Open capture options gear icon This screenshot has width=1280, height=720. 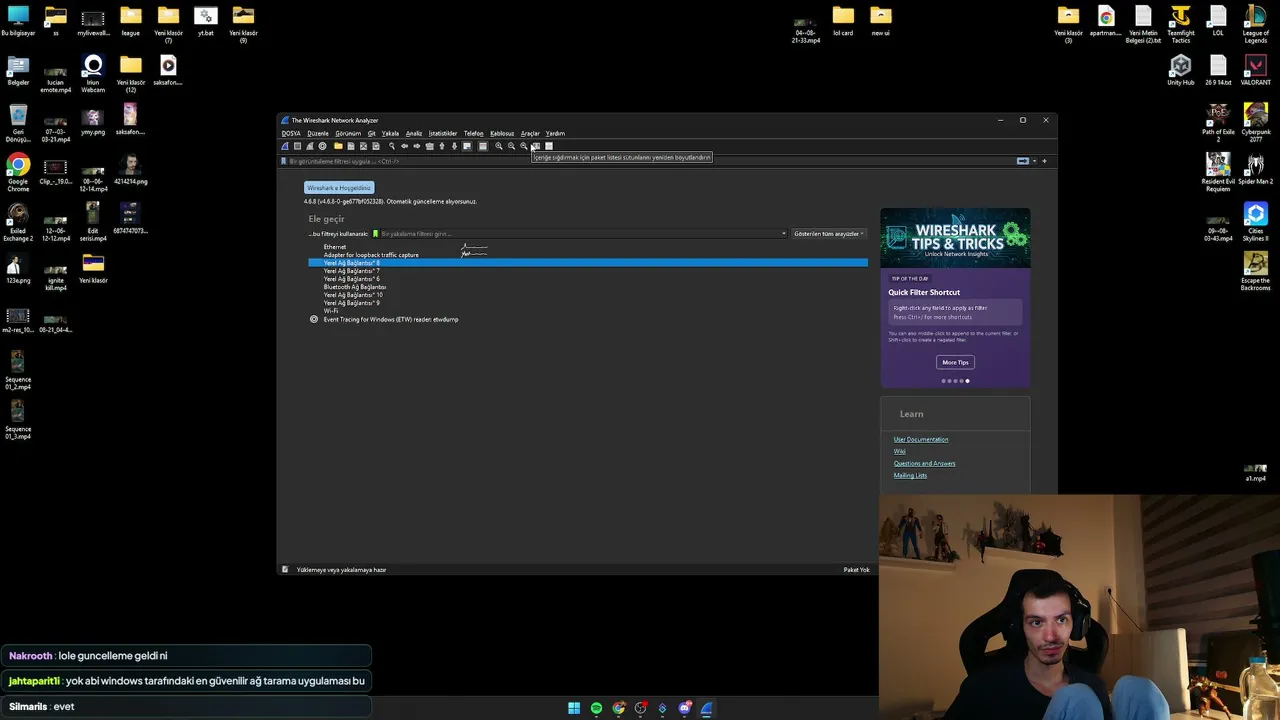tap(322, 146)
